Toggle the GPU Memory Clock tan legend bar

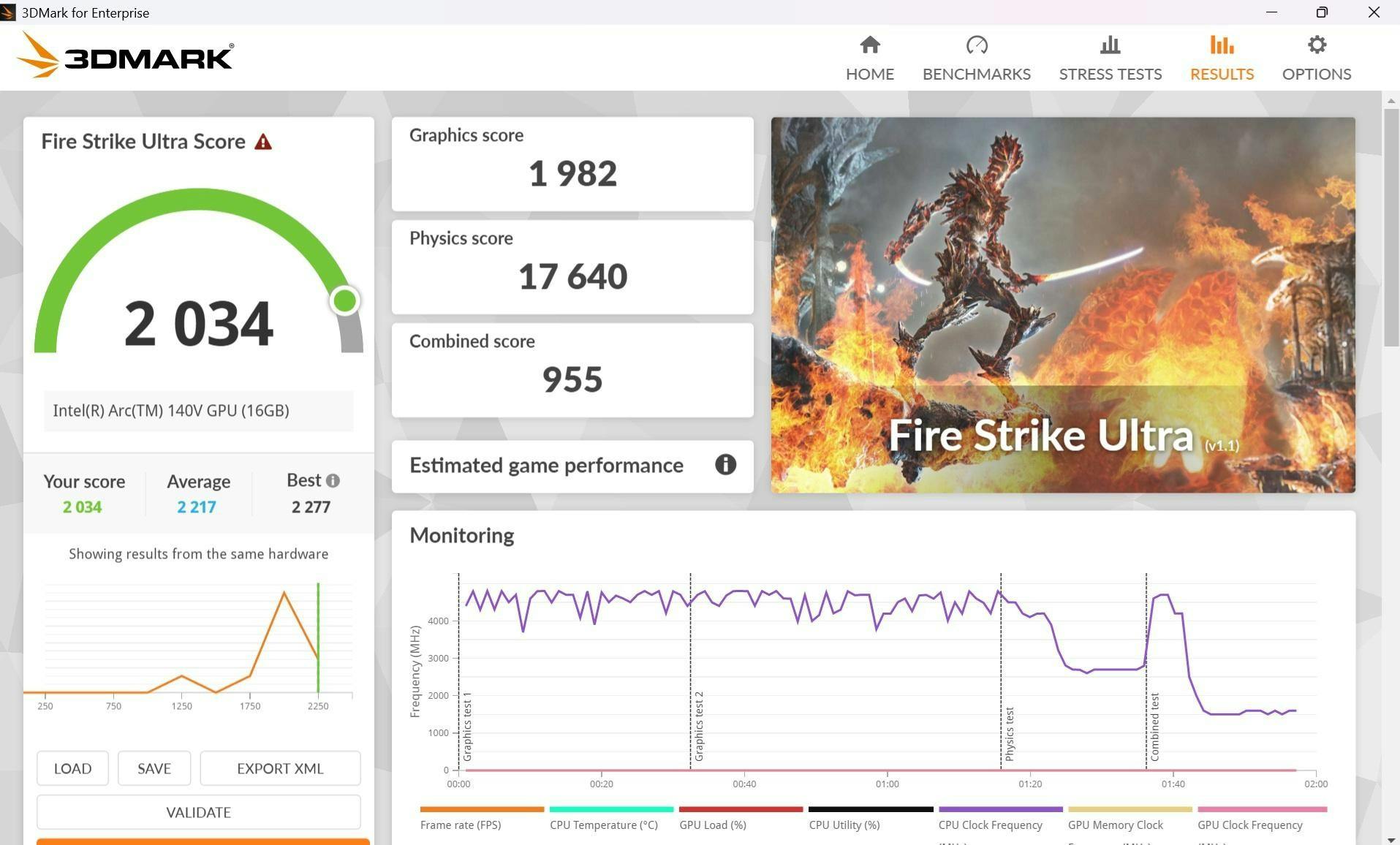1130,809
